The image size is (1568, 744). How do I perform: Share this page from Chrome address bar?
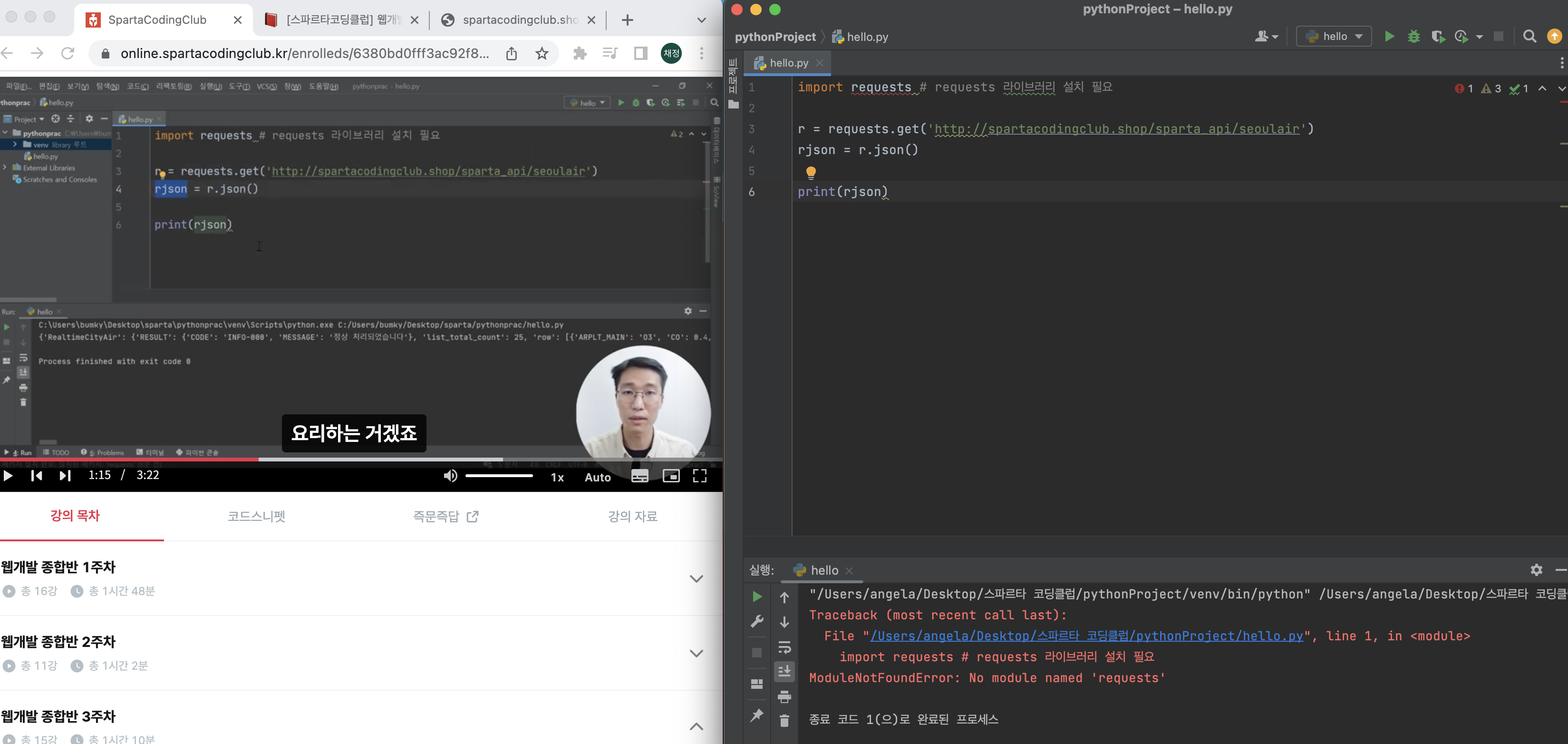[511, 54]
